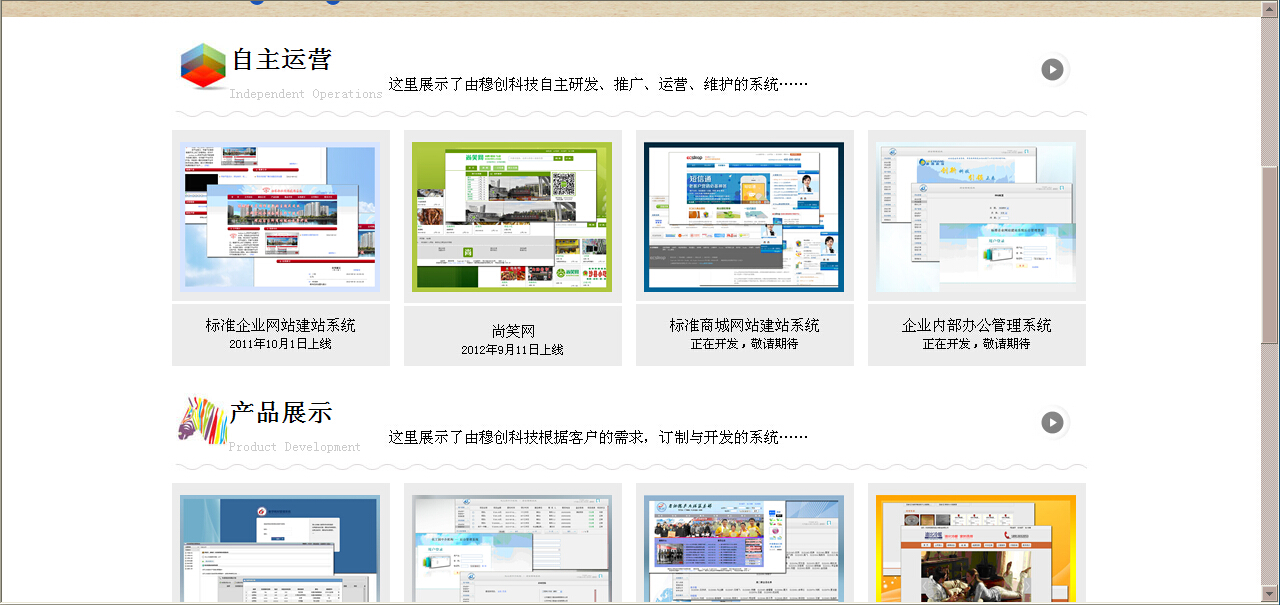Open the 标准商城网站建站系统 screenshot thumbnail
This screenshot has width=1280, height=605.
pos(744,216)
